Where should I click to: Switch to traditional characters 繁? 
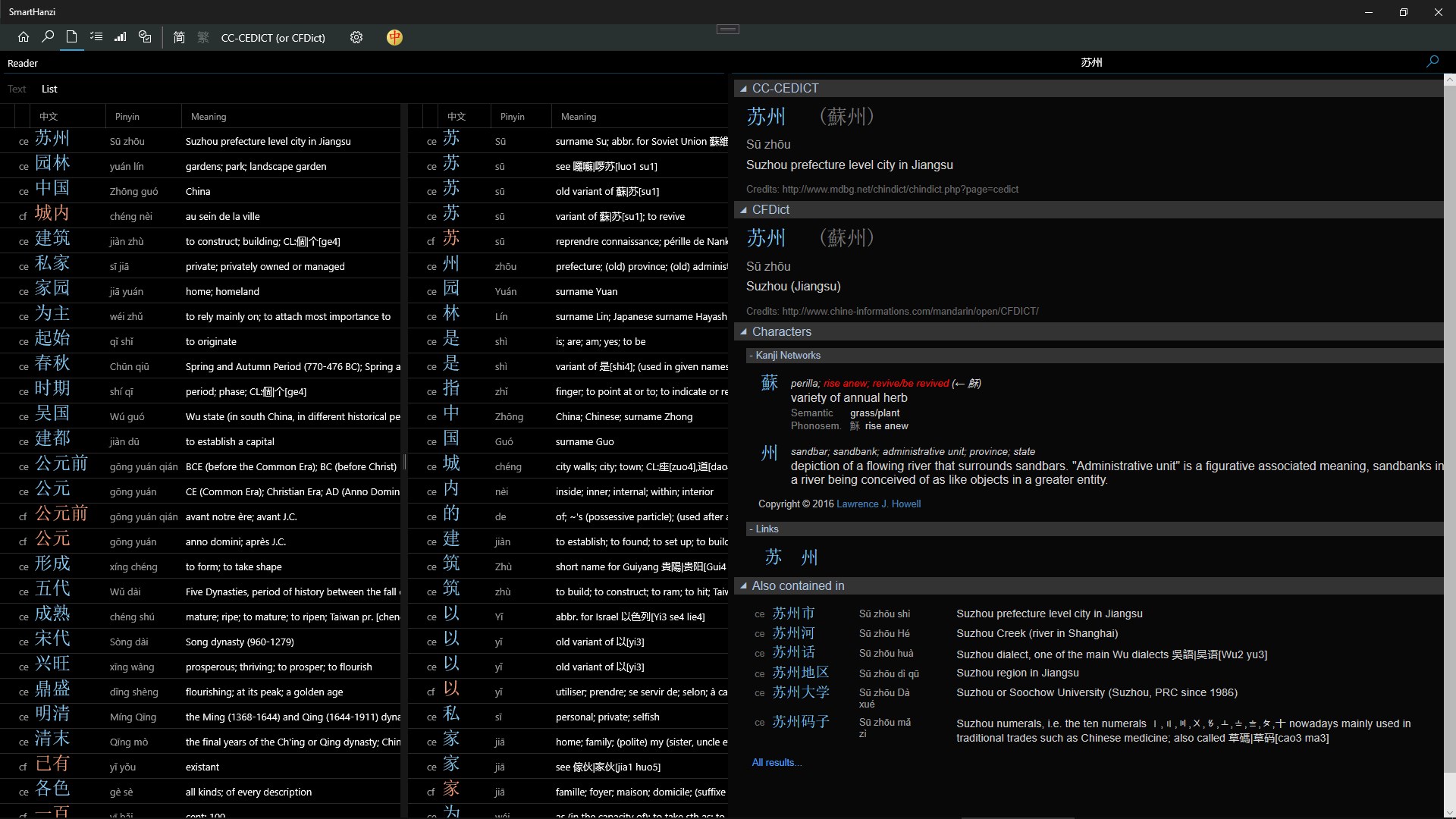[x=203, y=37]
